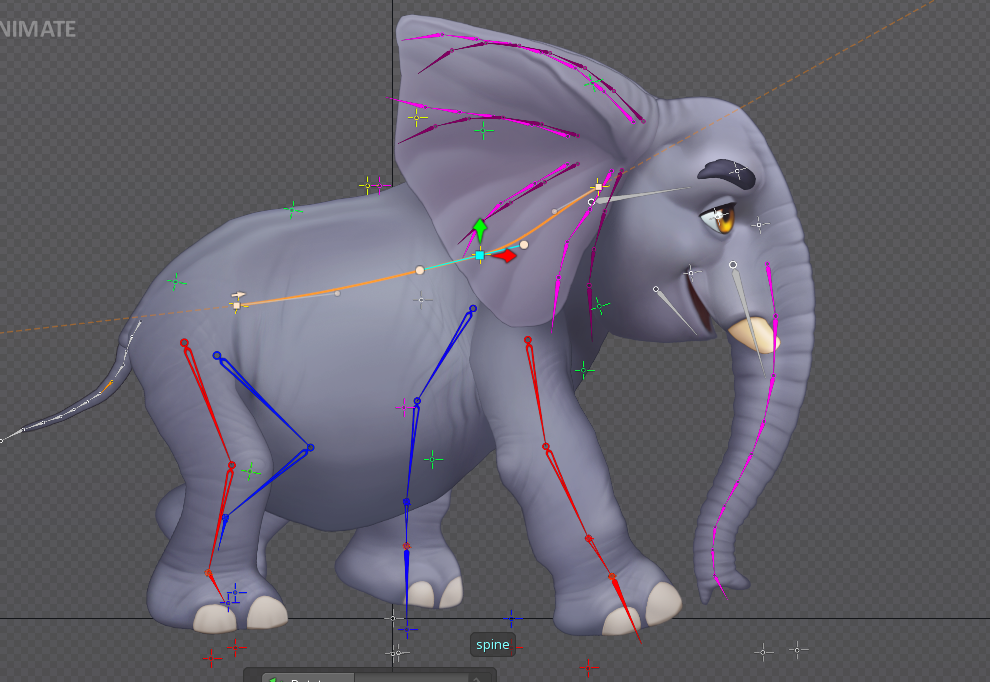Select the gray bone circle above the tusk
The height and width of the screenshot is (682, 990).
pos(733,265)
